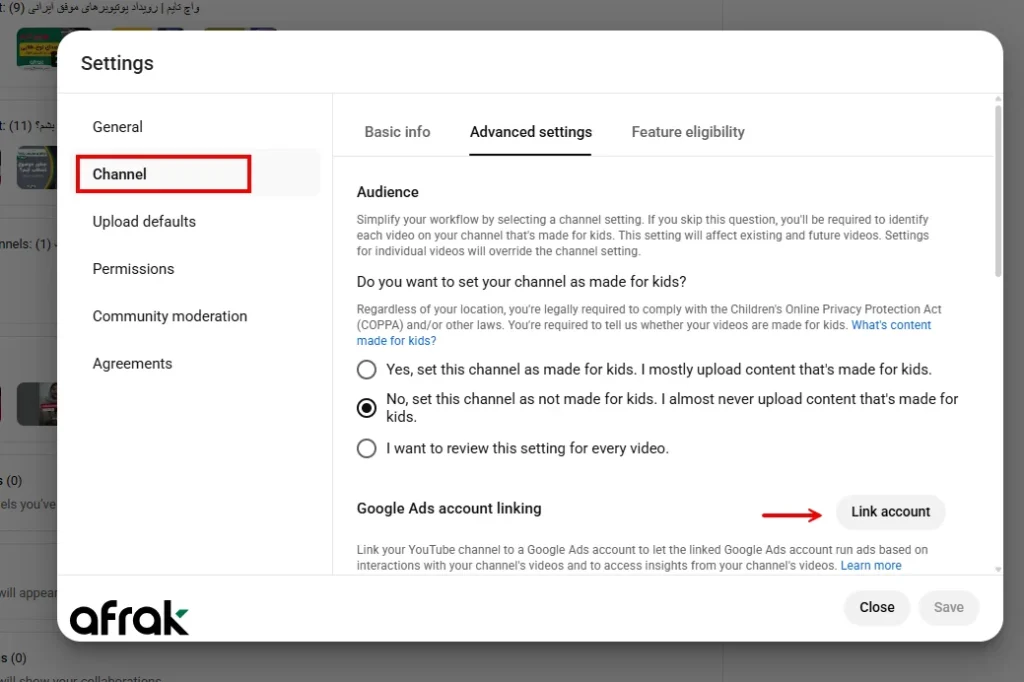The height and width of the screenshot is (682, 1024).
Task: Select Channel in the settings sidebar
Action: (120, 174)
